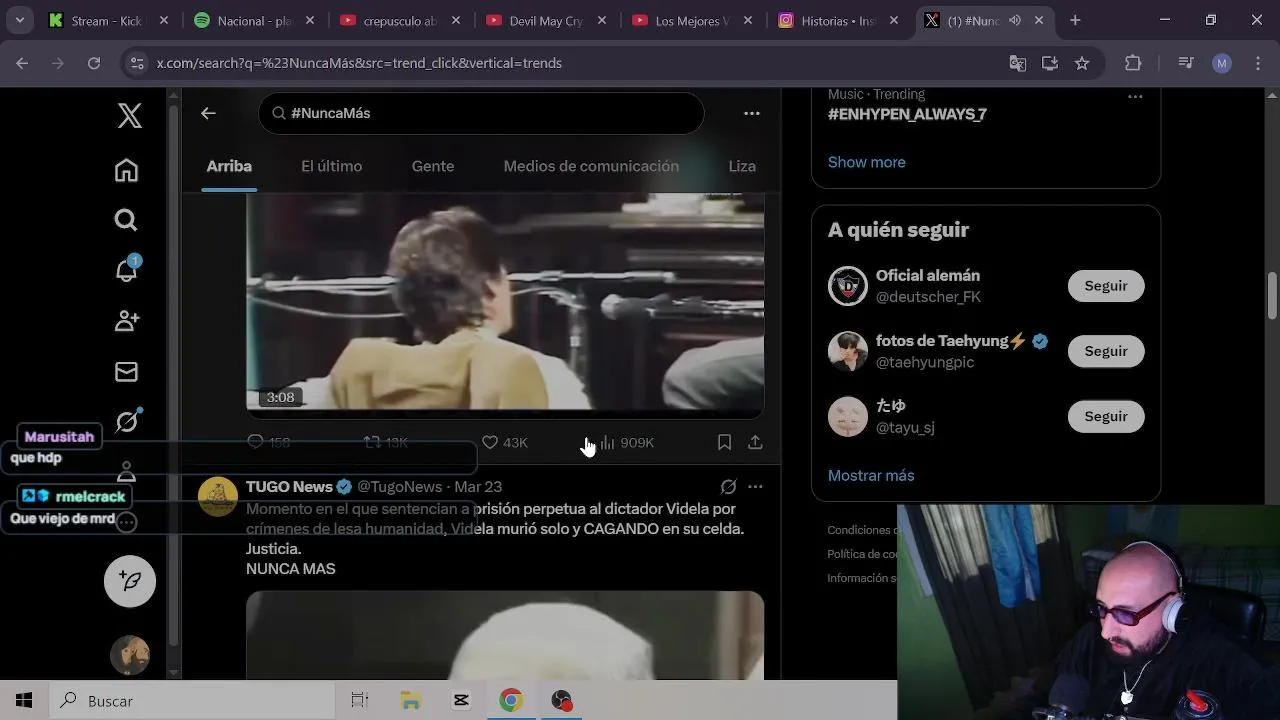Follow fotos de Taehyung account
This screenshot has height=720, width=1280.
click(1106, 351)
